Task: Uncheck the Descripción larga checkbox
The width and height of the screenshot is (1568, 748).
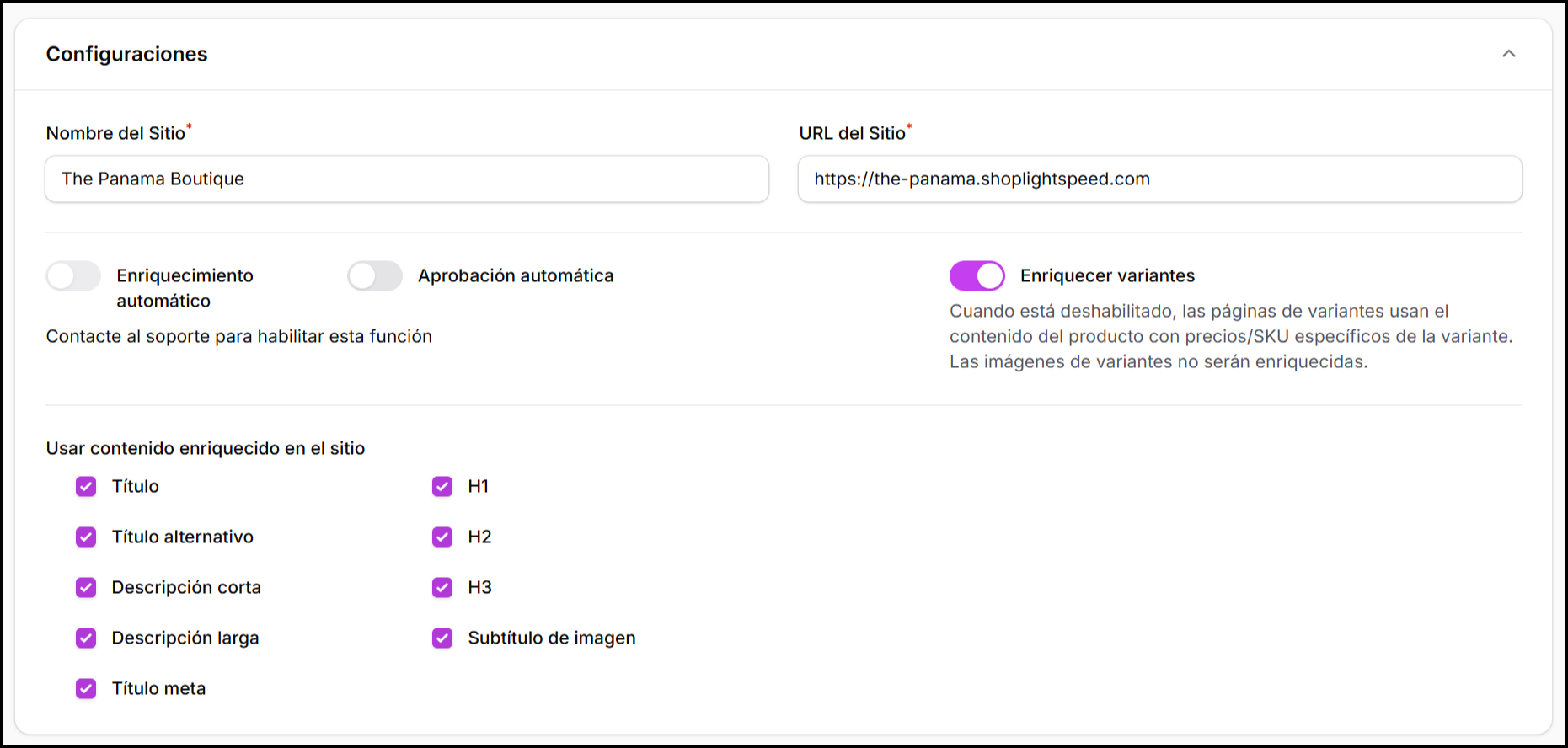Action: point(86,638)
